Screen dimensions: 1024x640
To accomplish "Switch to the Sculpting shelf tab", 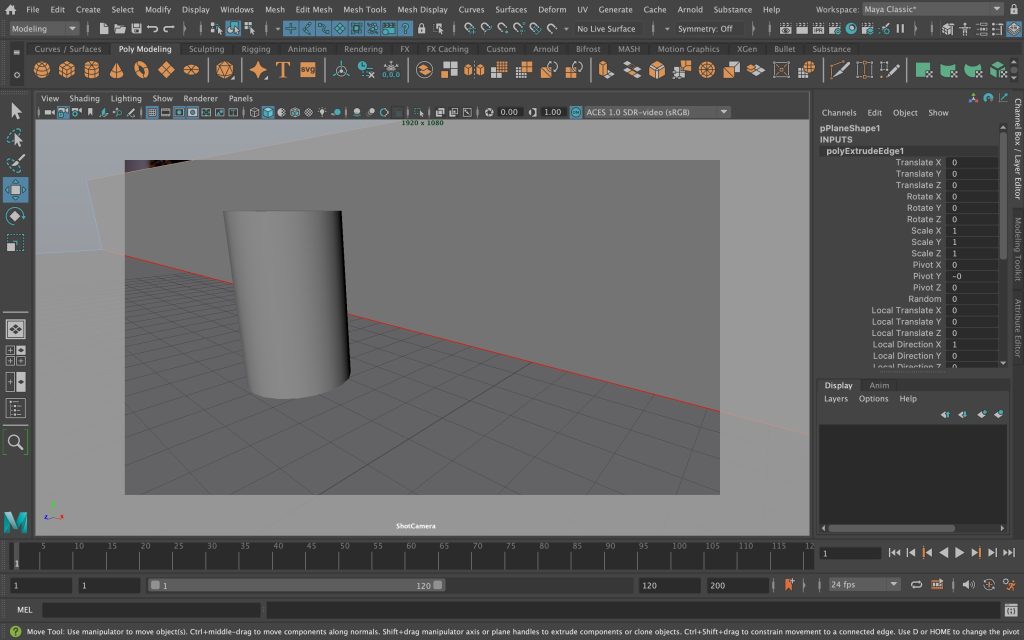I will pos(206,49).
